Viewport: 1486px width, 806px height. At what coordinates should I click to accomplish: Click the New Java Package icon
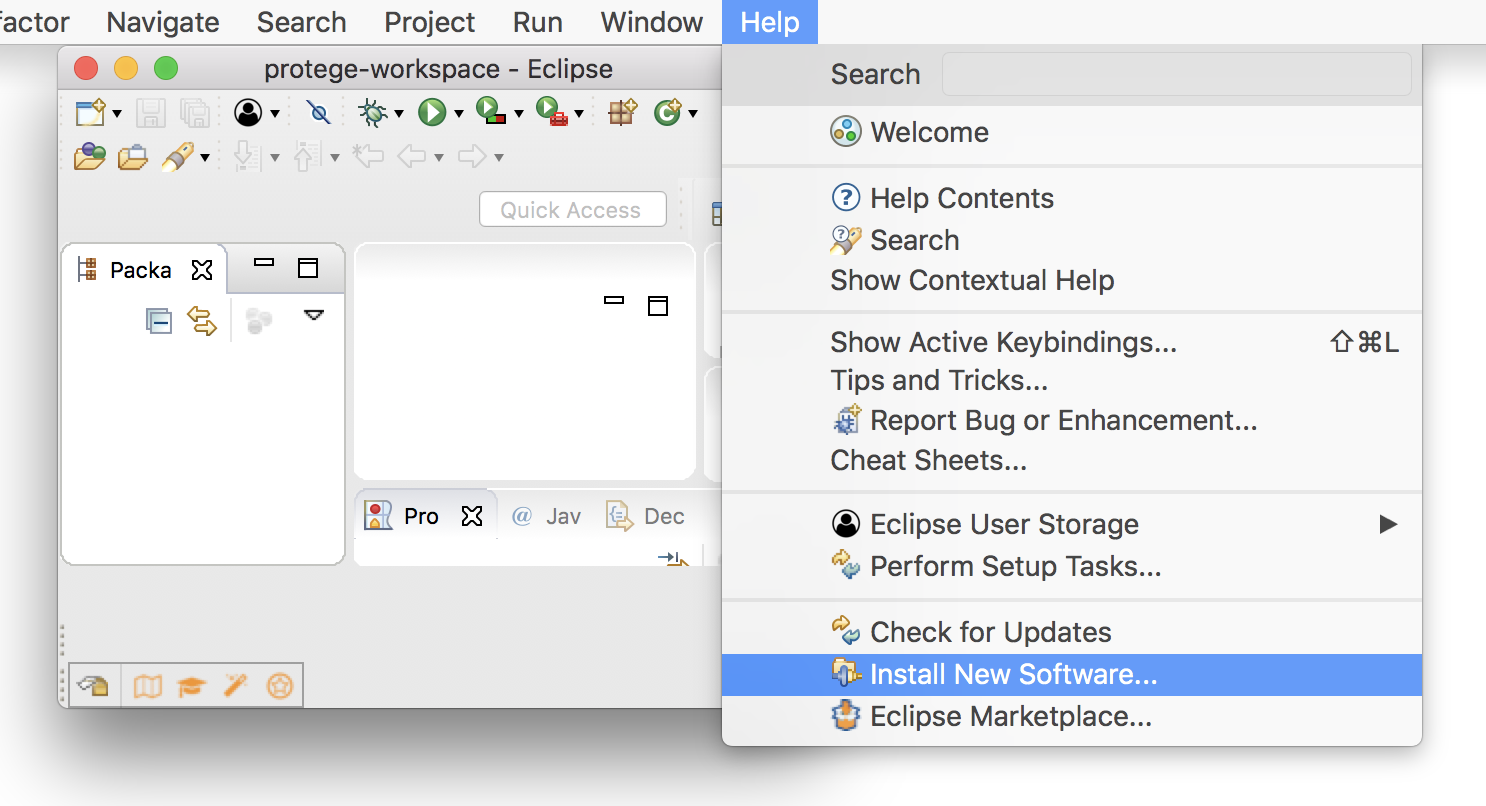[622, 112]
